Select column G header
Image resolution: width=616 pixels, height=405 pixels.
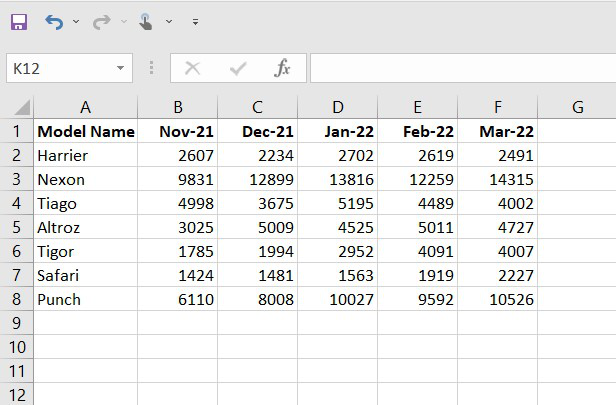(x=578, y=107)
